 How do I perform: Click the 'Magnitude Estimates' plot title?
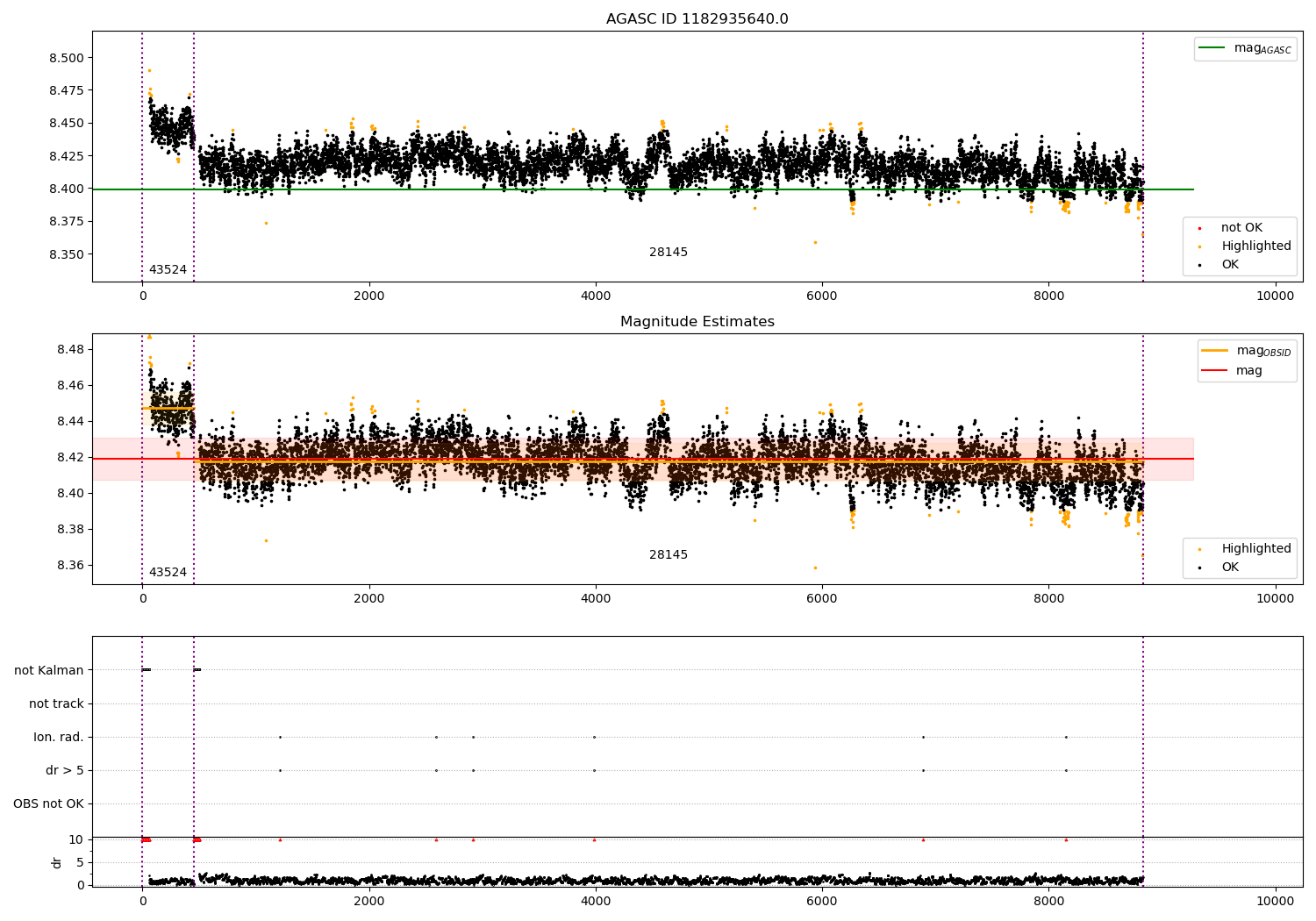[x=697, y=321]
